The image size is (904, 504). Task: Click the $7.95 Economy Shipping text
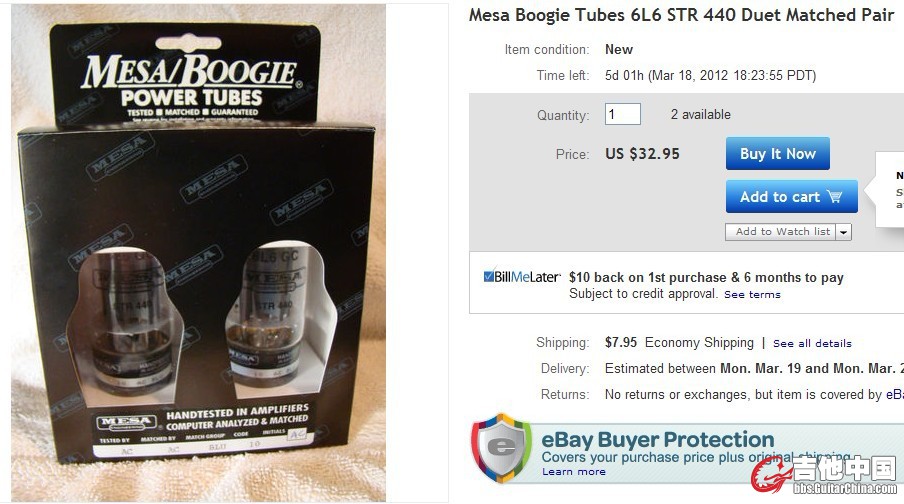tap(679, 343)
